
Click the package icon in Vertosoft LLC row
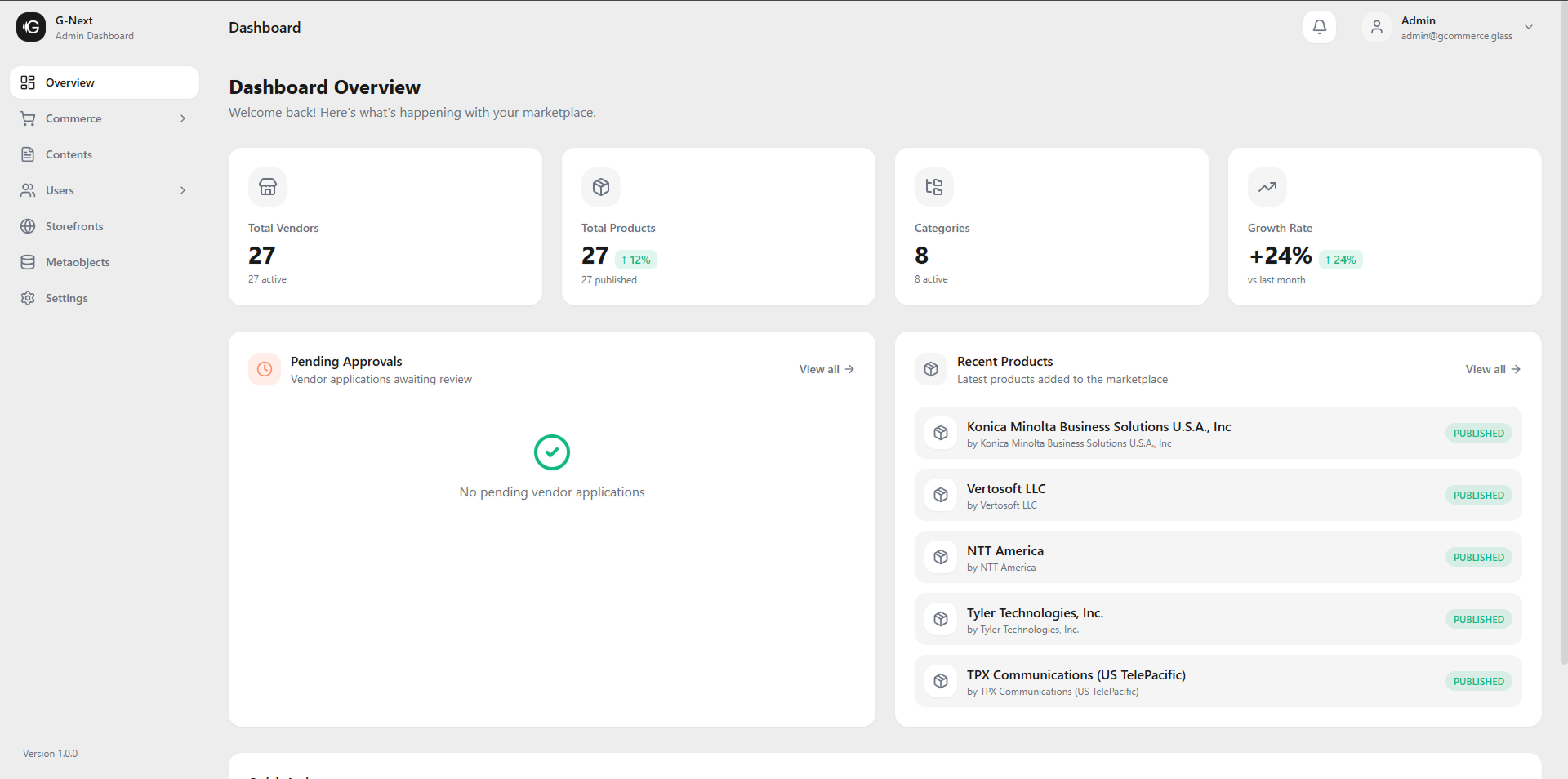[941, 495]
